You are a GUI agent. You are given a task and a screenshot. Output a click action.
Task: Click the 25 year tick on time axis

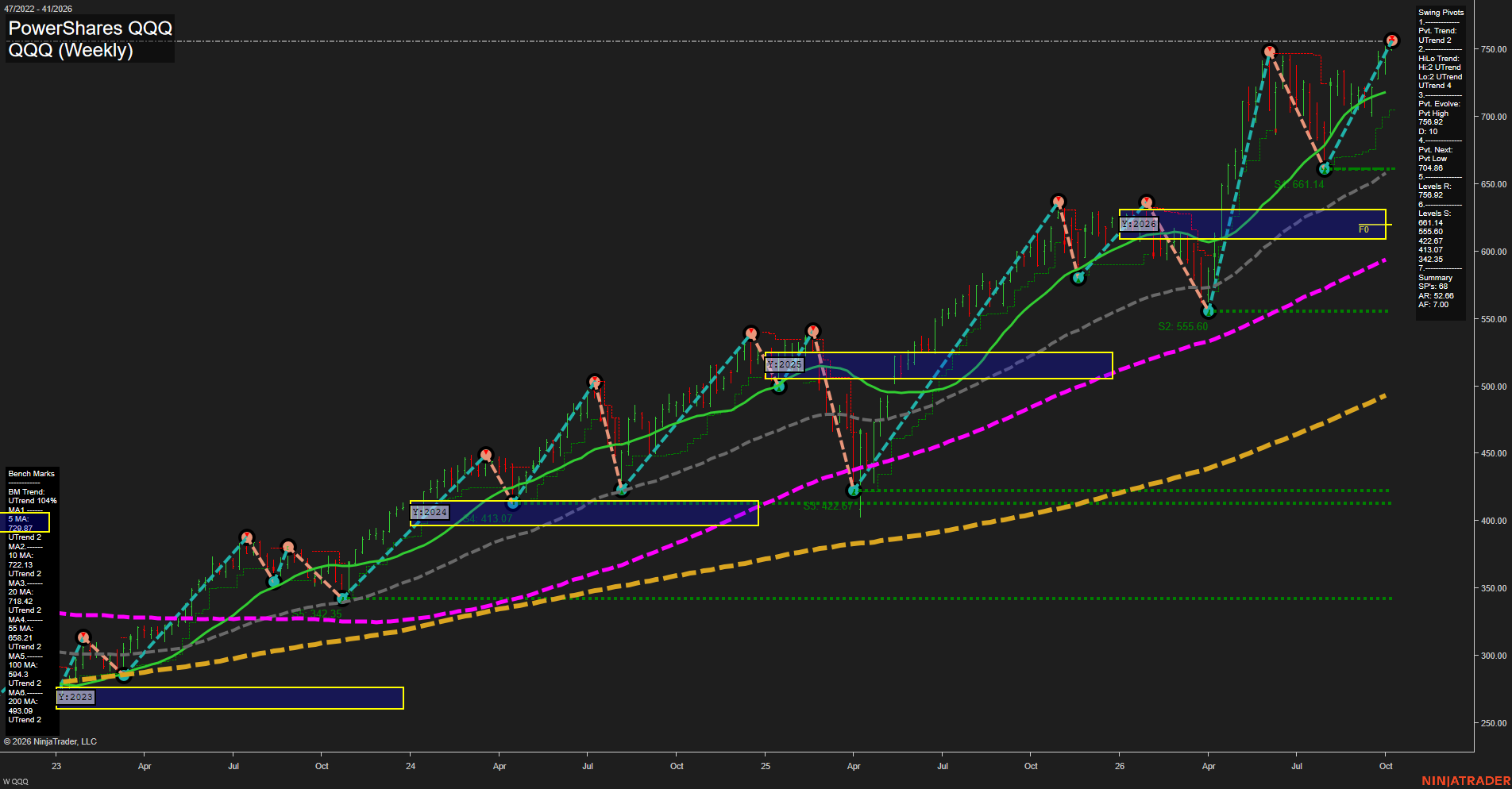click(x=766, y=766)
